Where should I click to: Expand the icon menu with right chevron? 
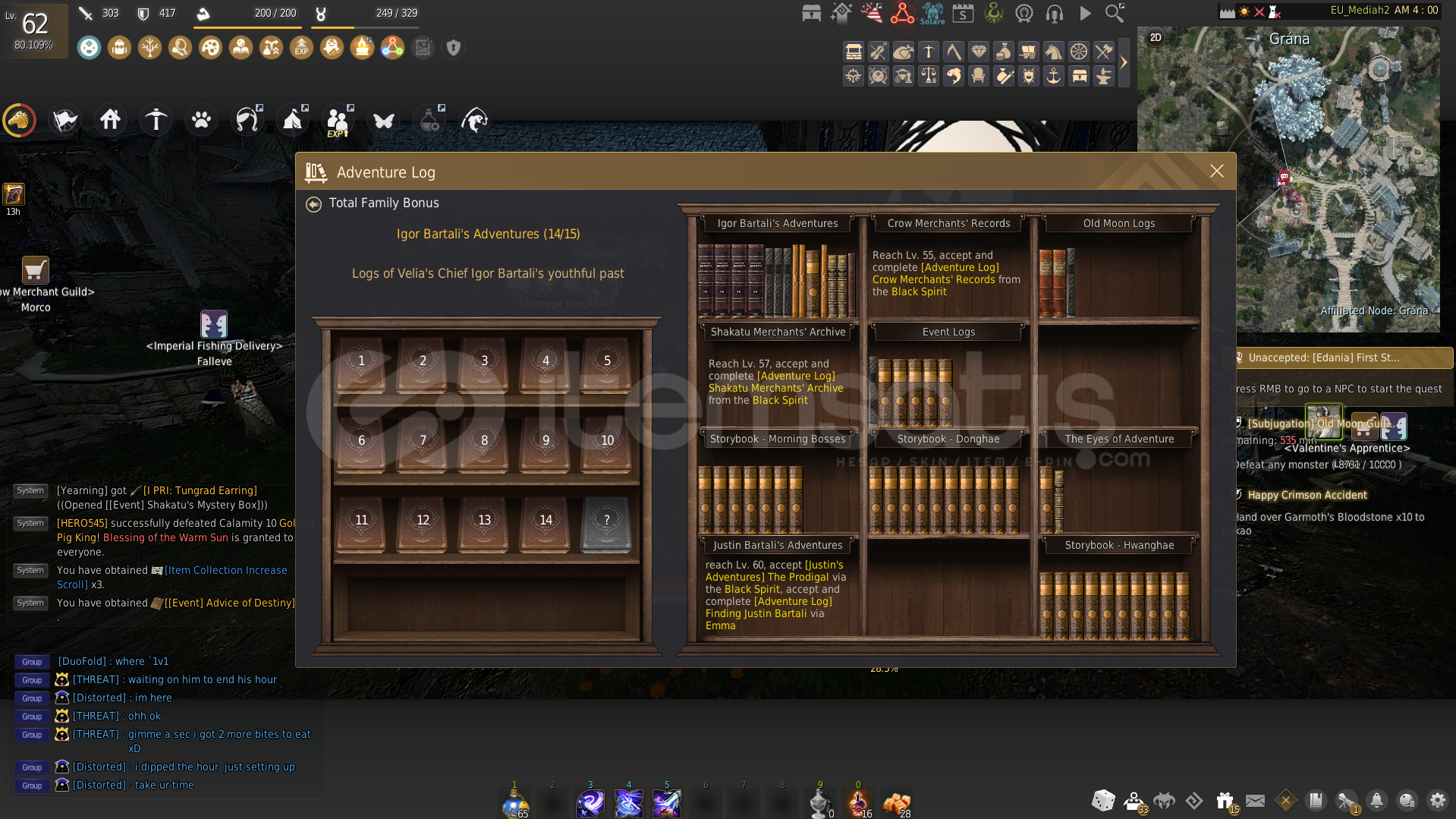(x=1124, y=62)
